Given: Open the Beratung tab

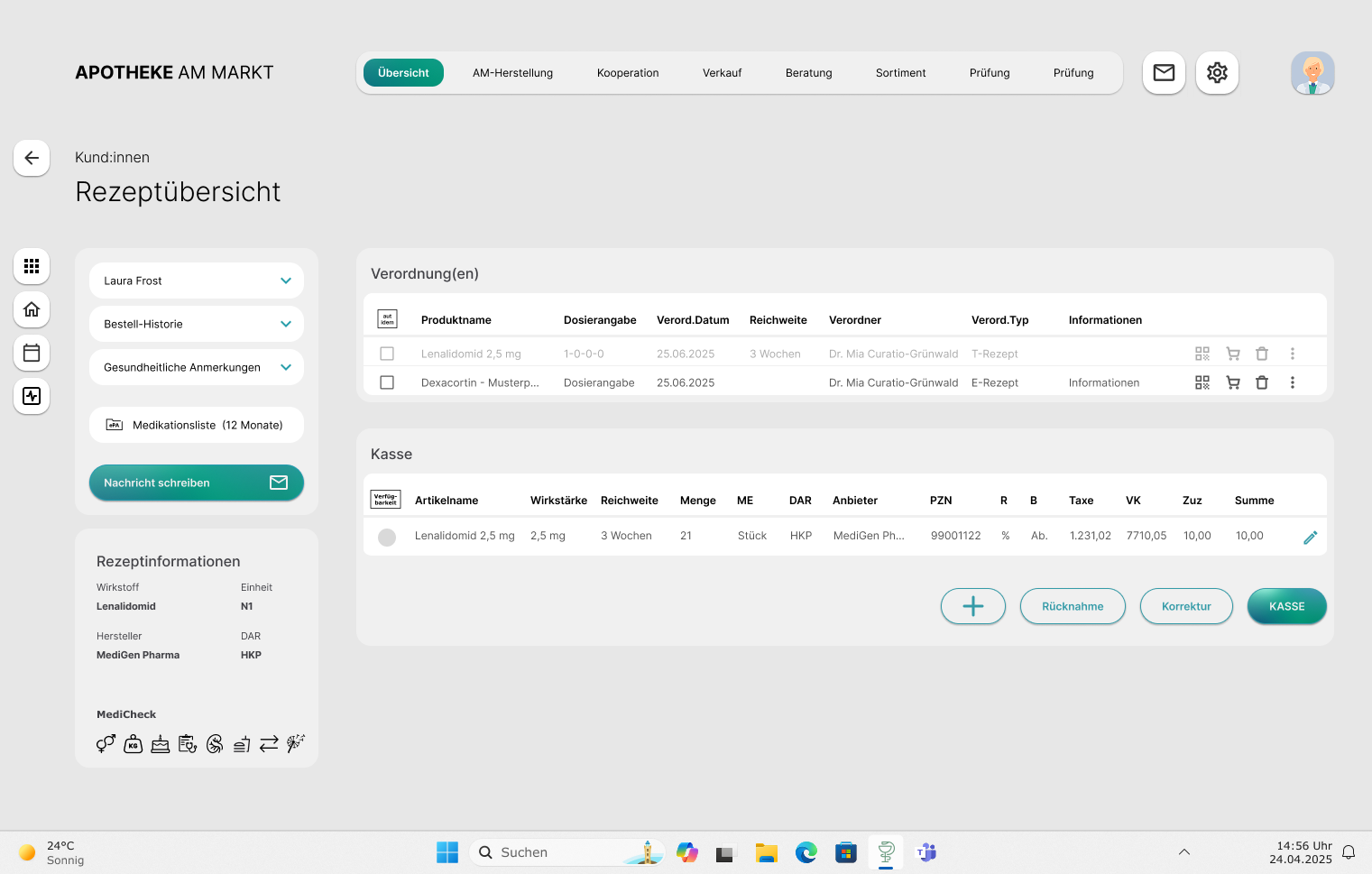Looking at the screenshot, I should 809,73.
